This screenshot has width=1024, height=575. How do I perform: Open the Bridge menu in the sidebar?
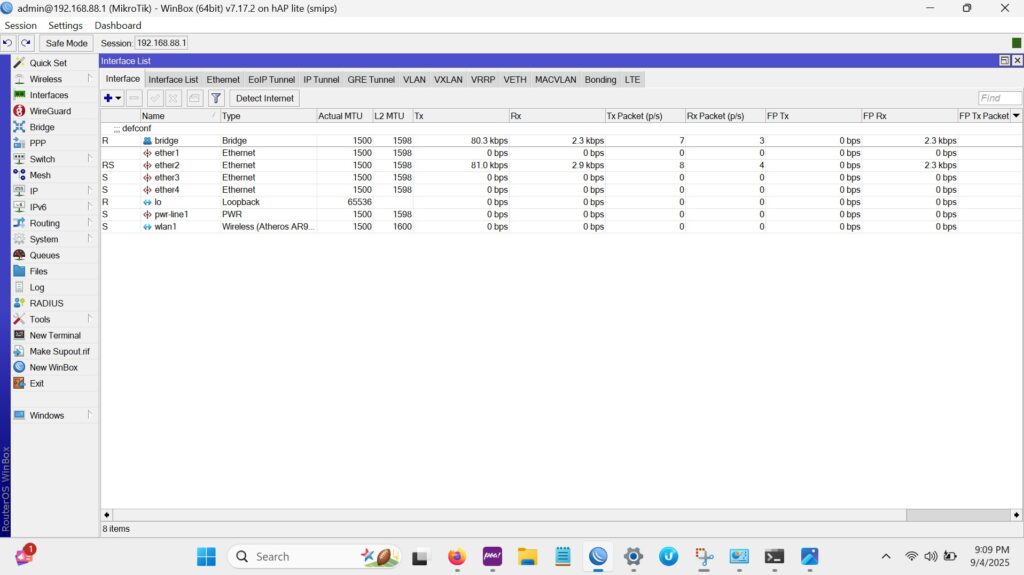pyautogui.click(x=41, y=127)
